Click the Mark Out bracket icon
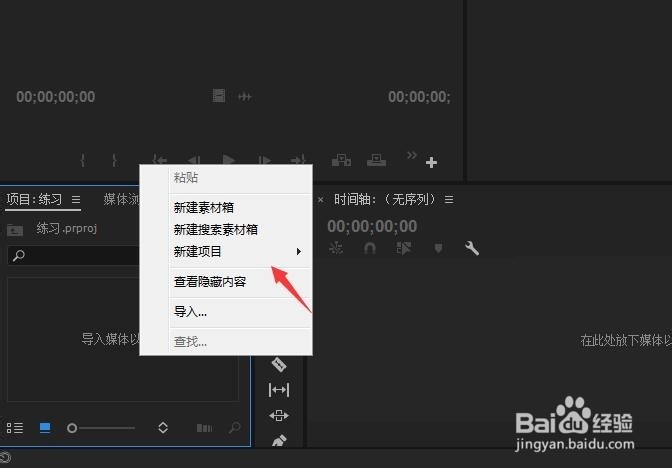 coord(114,160)
